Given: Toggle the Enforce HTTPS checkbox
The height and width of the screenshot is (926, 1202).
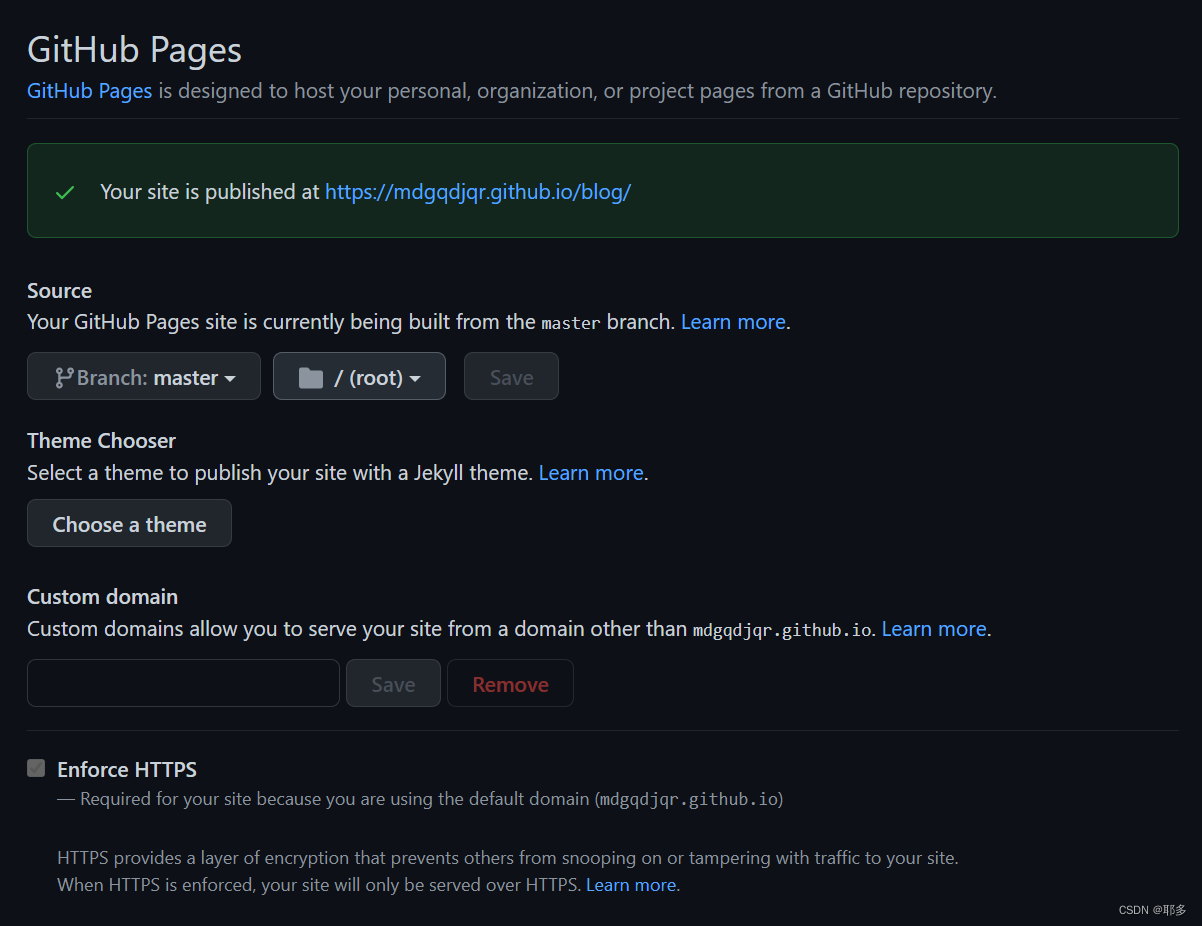Looking at the screenshot, I should [36, 768].
